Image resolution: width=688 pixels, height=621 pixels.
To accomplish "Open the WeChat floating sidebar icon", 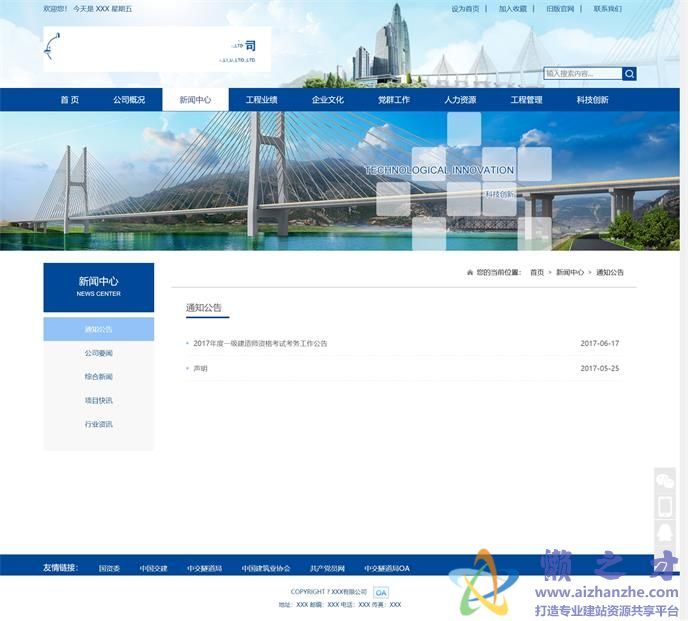I will (x=664, y=481).
